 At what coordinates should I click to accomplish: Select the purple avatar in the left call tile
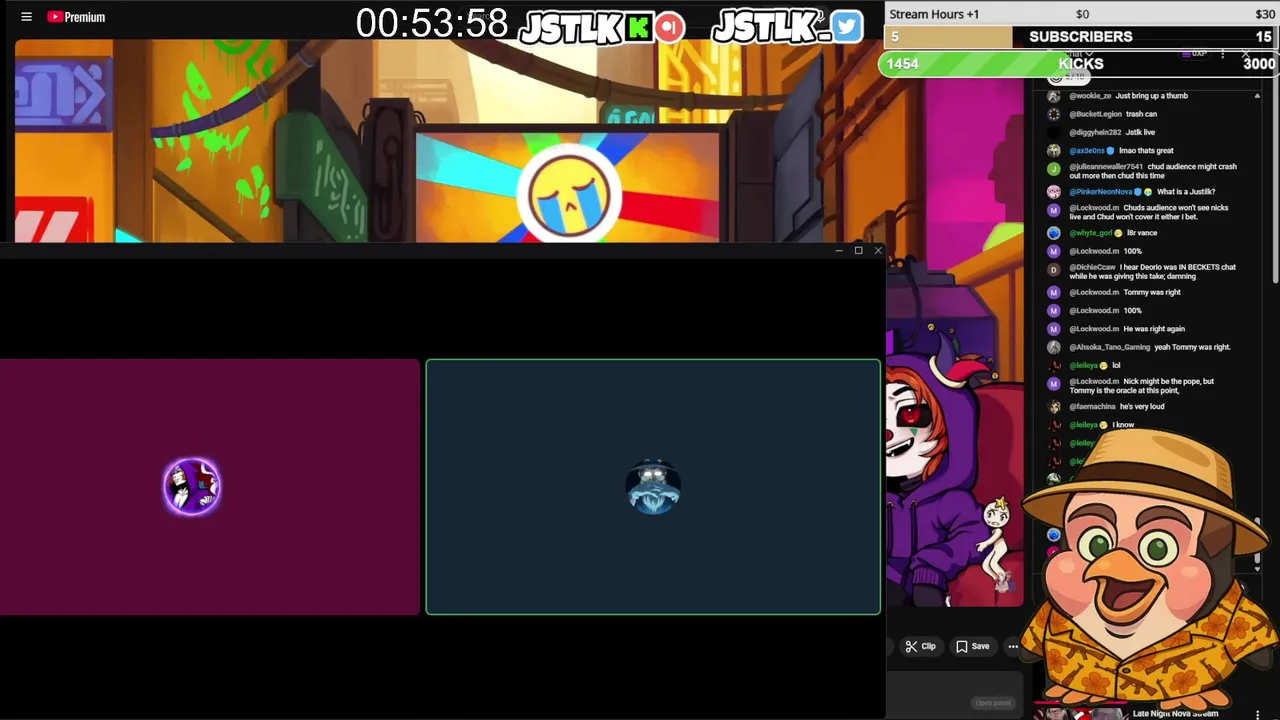pos(192,487)
